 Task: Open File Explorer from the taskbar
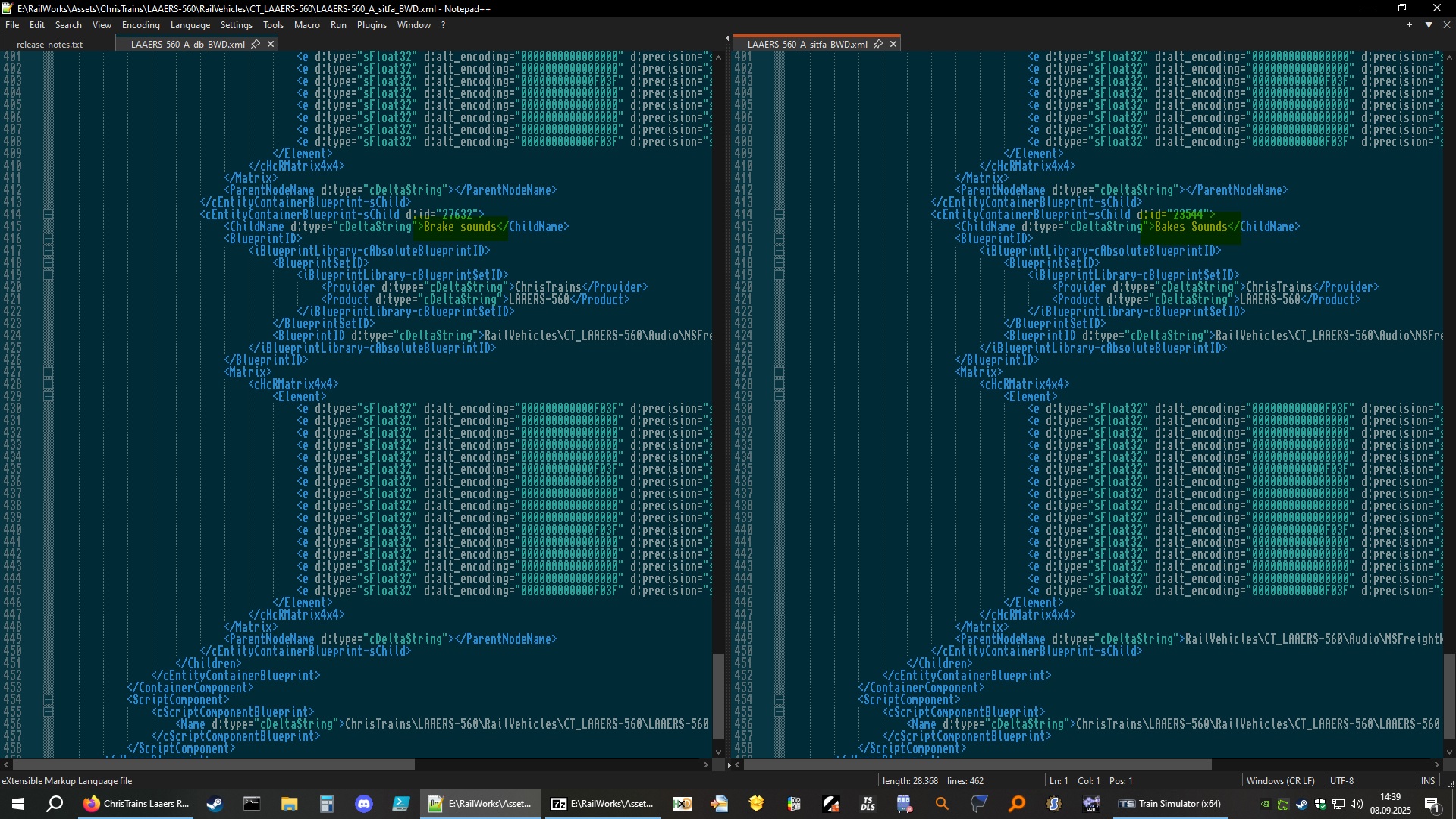tap(289, 804)
